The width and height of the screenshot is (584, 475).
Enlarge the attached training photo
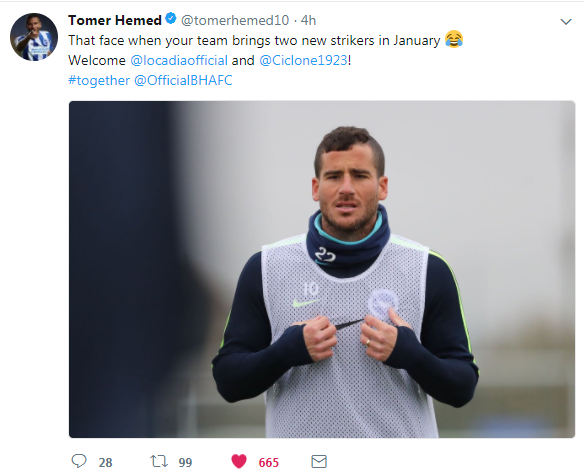pyautogui.click(x=322, y=269)
